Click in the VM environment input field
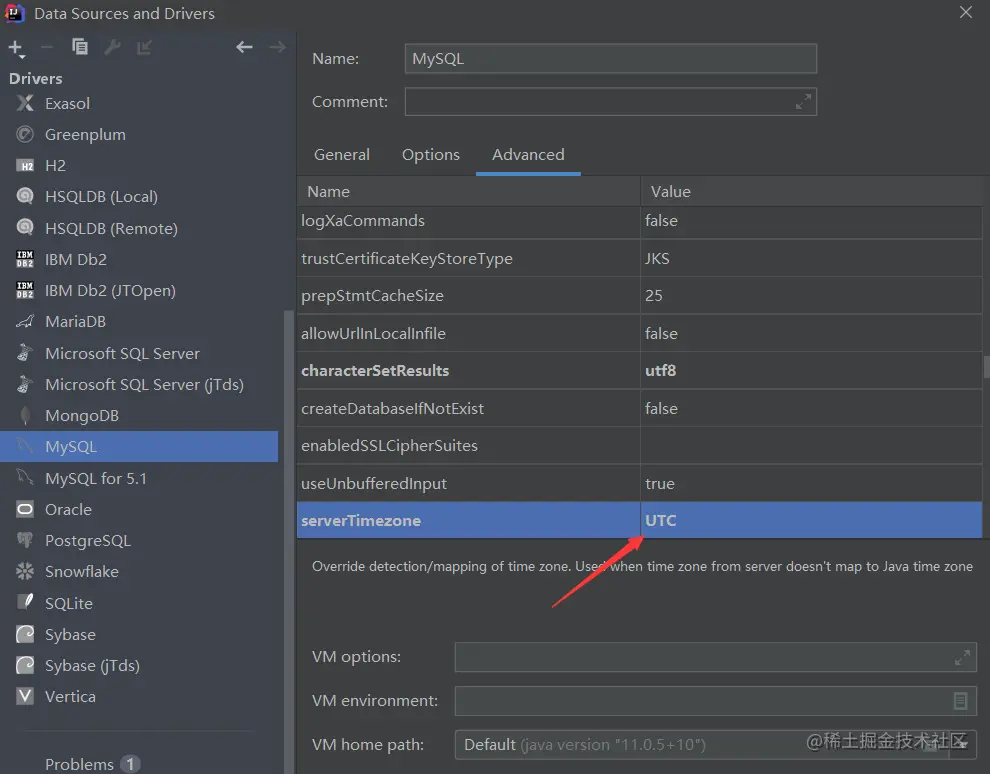The image size is (990, 774). point(715,701)
